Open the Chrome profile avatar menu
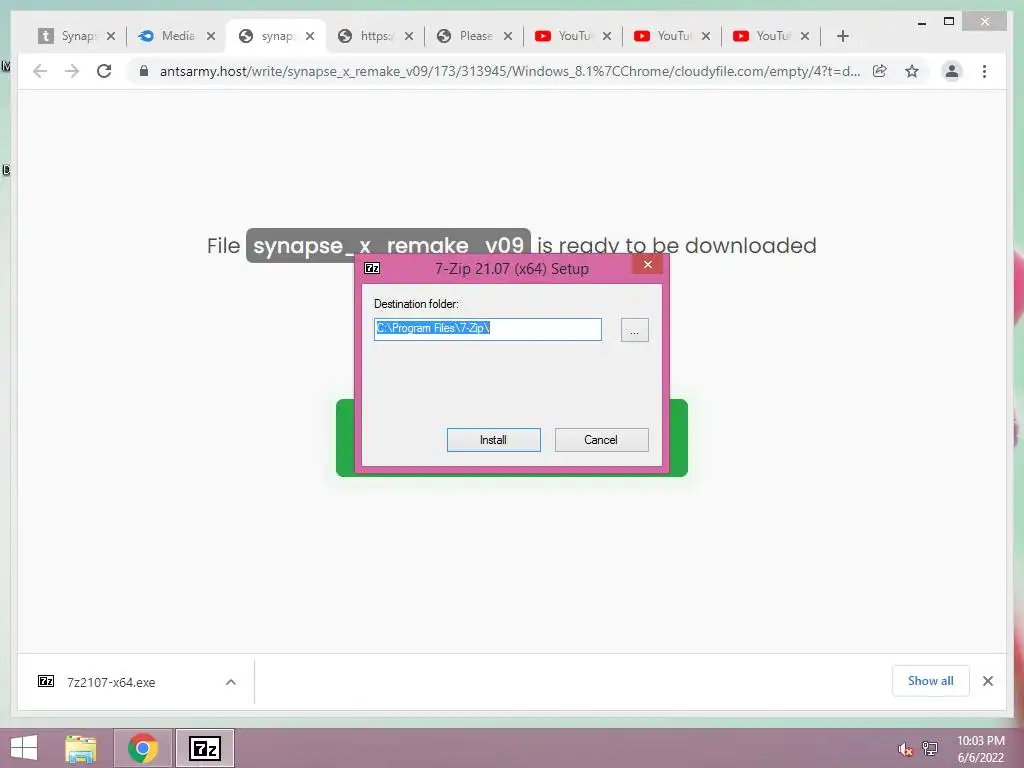This screenshot has height=768, width=1024. pos(952,71)
